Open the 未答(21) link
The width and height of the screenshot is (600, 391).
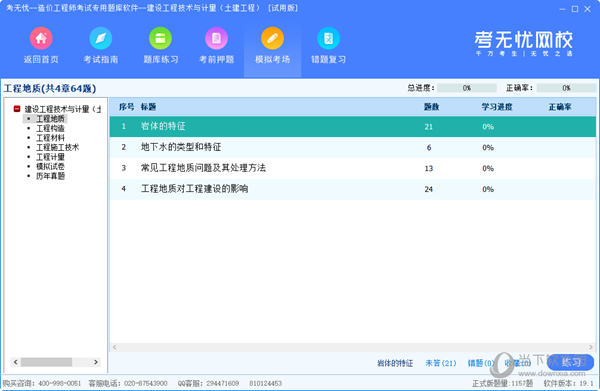pos(441,363)
